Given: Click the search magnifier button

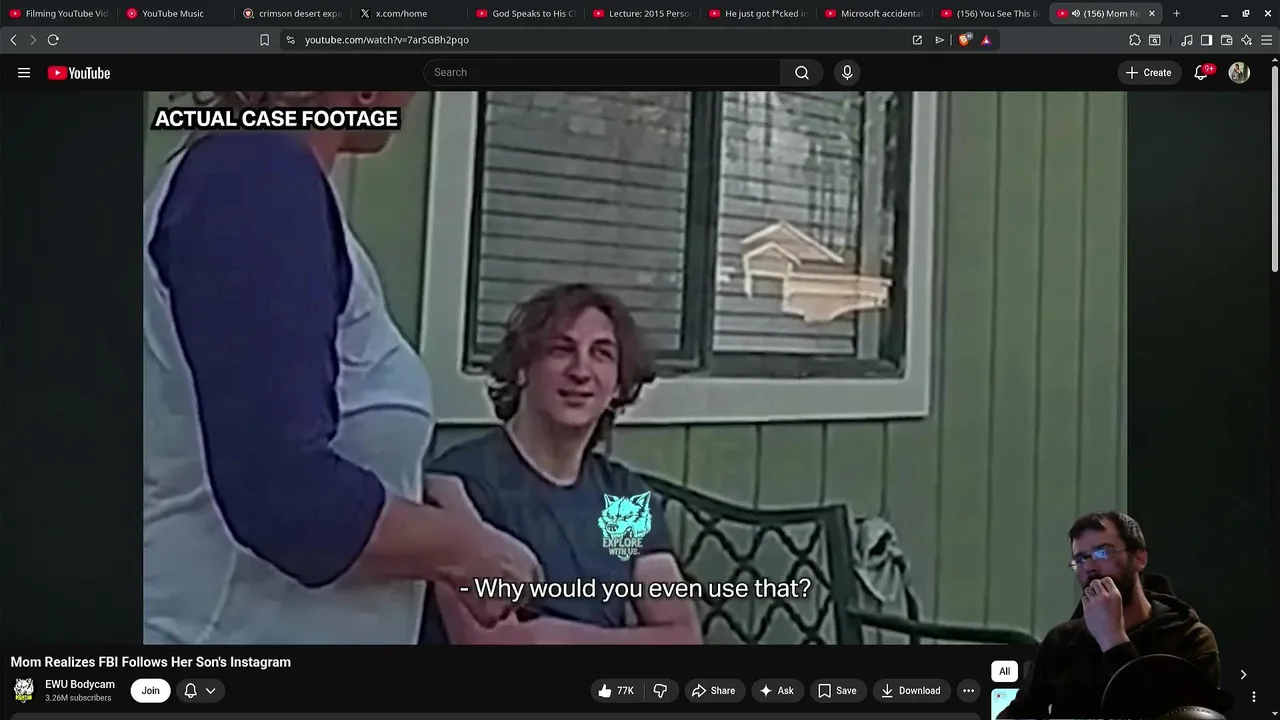Looking at the screenshot, I should coord(802,72).
